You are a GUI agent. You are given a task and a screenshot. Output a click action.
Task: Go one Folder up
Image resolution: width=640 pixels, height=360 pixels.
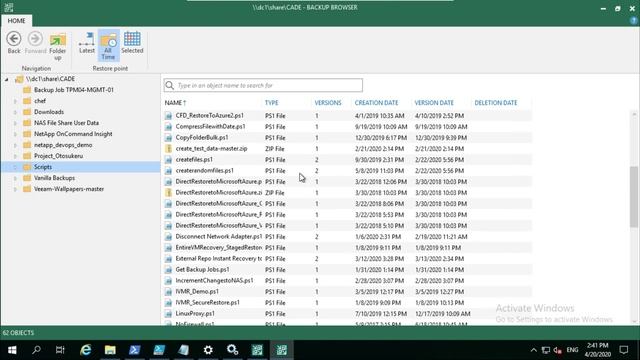tap(58, 47)
